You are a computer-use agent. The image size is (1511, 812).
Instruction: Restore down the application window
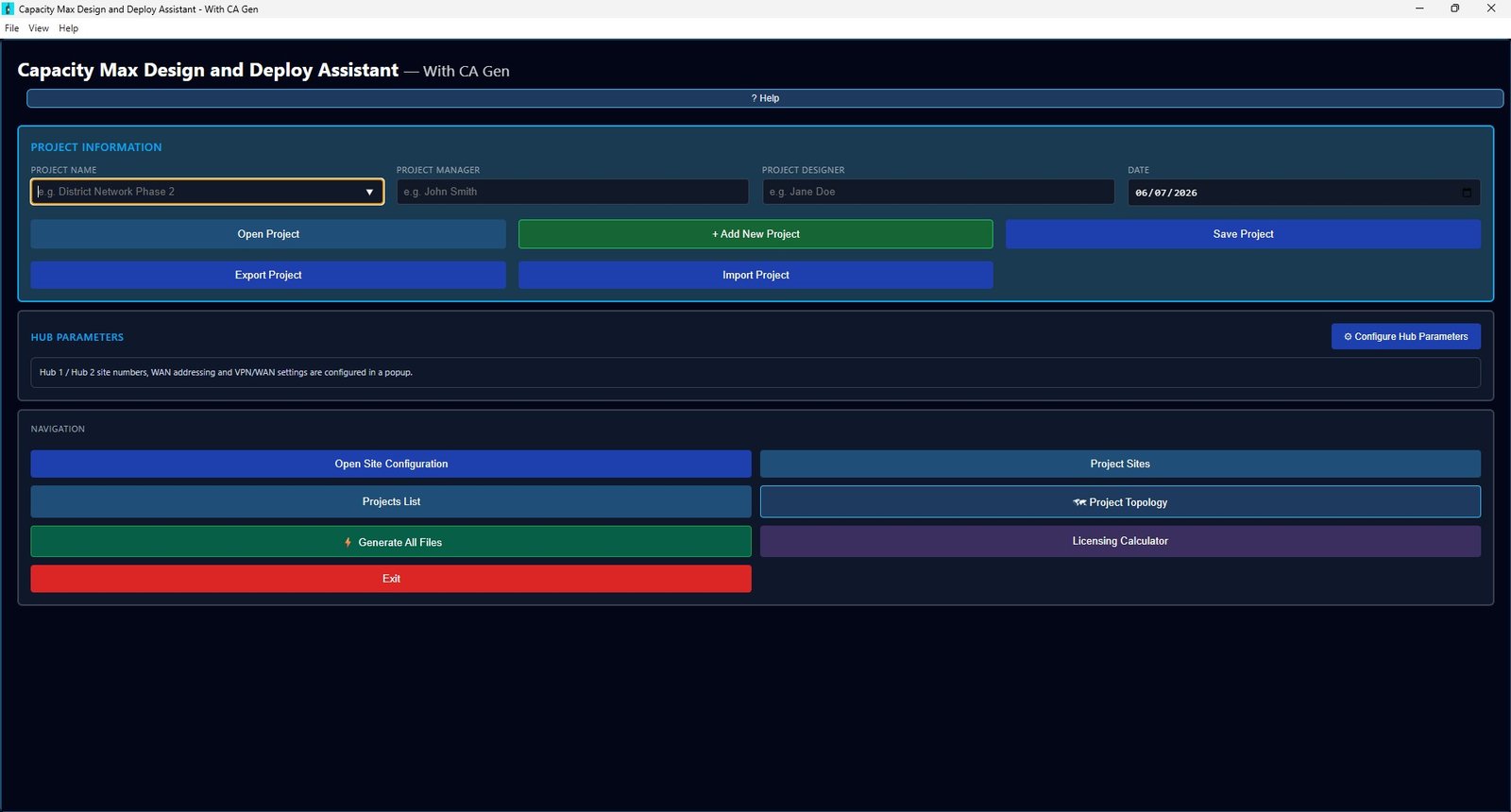[x=1455, y=8]
